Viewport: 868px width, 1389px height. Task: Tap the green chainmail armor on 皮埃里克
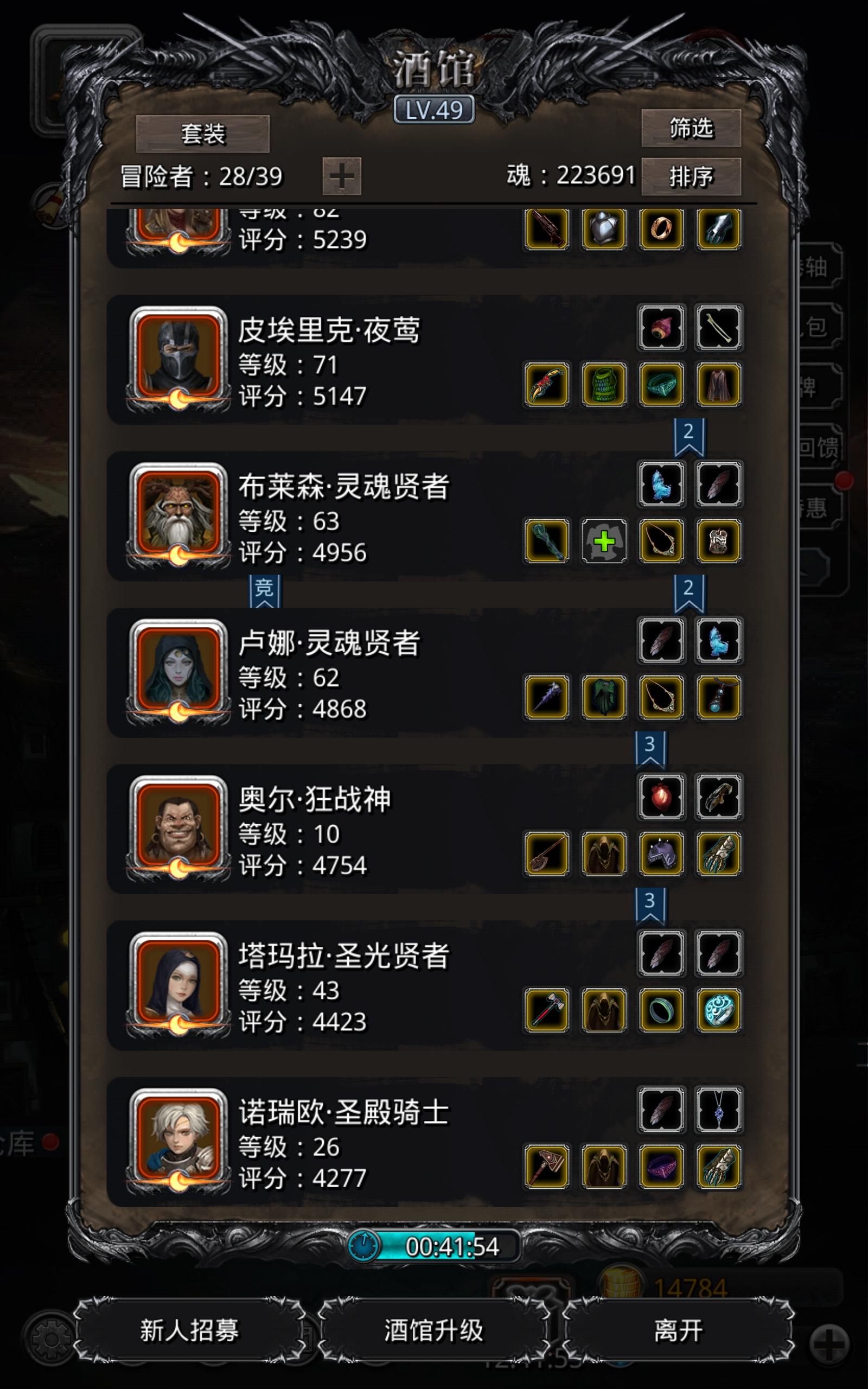(x=604, y=384)
